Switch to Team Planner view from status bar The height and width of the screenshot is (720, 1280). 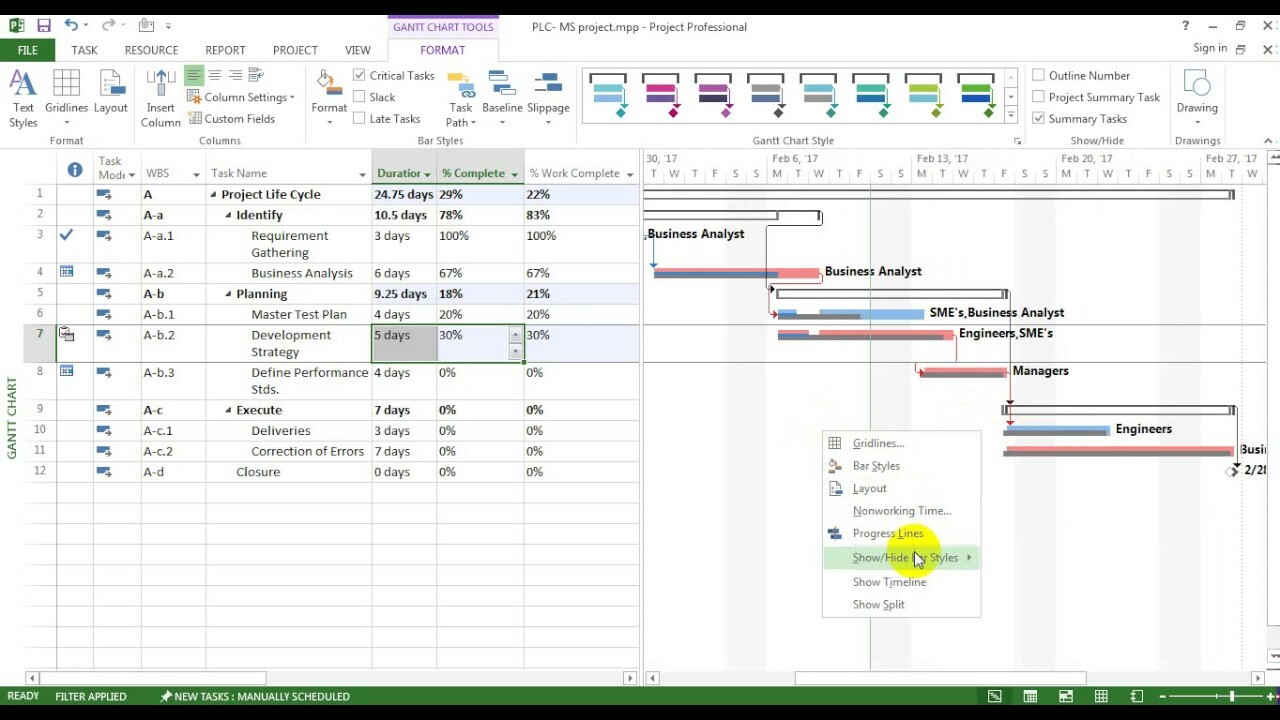tap(1066, 694)
